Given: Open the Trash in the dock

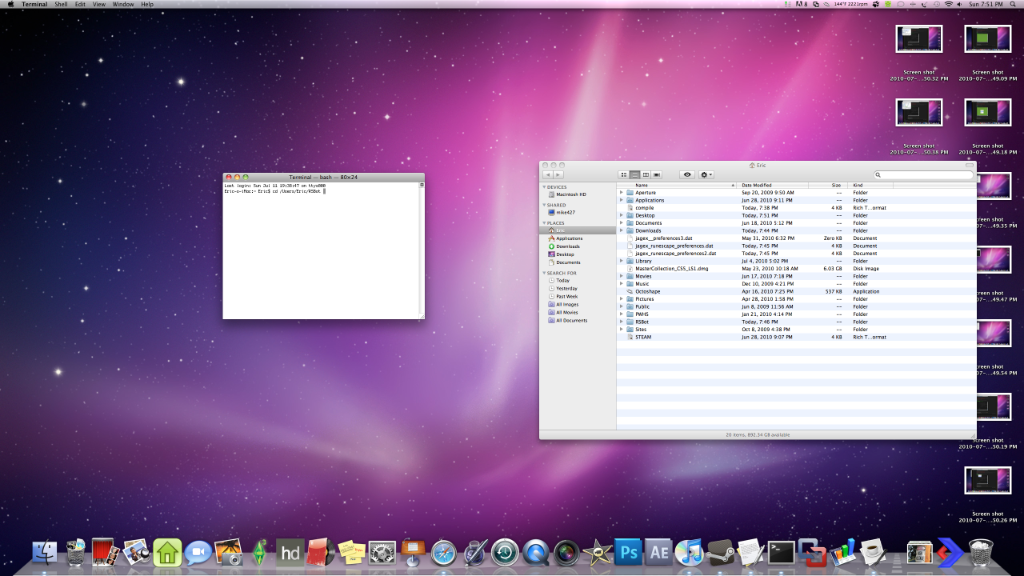Looking at the screenshot, I should (x=982, y=551).
